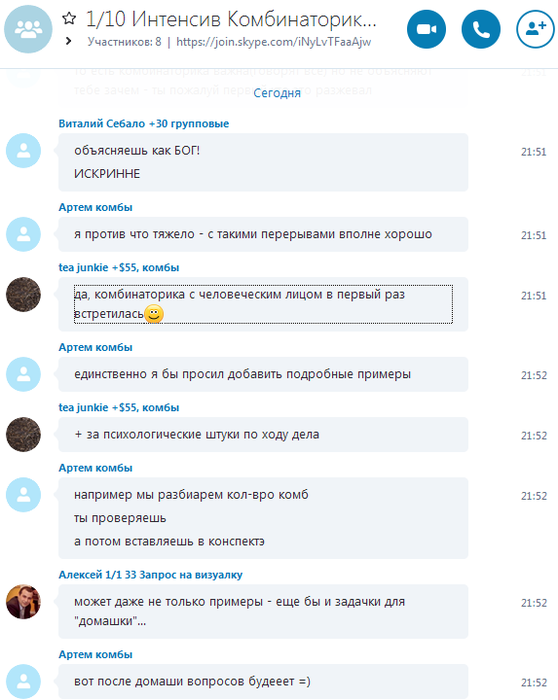
Task: Open Алексей's profile photo avatar
Action: tap(23, 602)
